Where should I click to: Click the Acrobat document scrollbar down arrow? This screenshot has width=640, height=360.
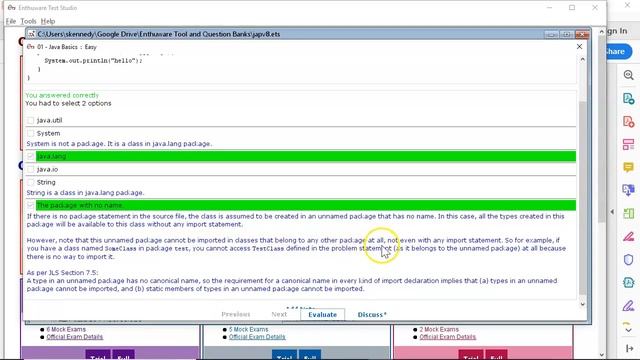pyautogui.click(x=602, y=355)
